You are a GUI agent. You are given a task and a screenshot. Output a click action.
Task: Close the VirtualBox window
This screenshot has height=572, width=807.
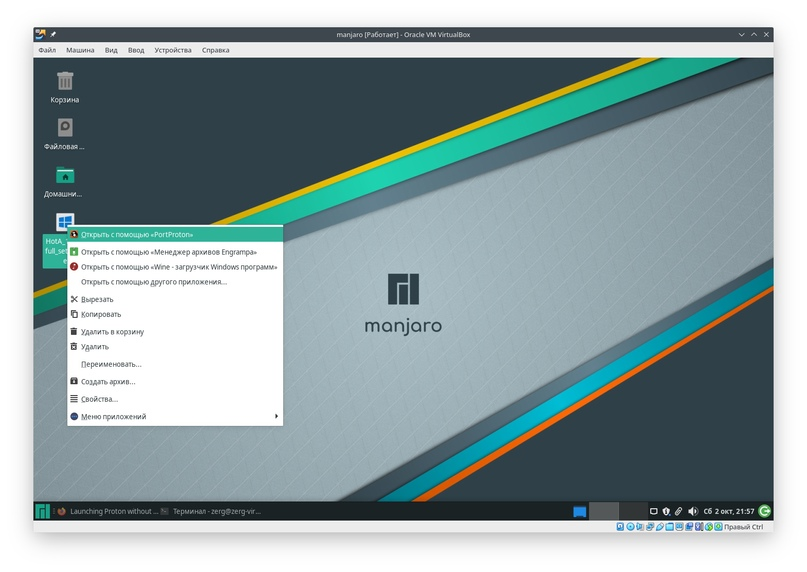[766, 34]
